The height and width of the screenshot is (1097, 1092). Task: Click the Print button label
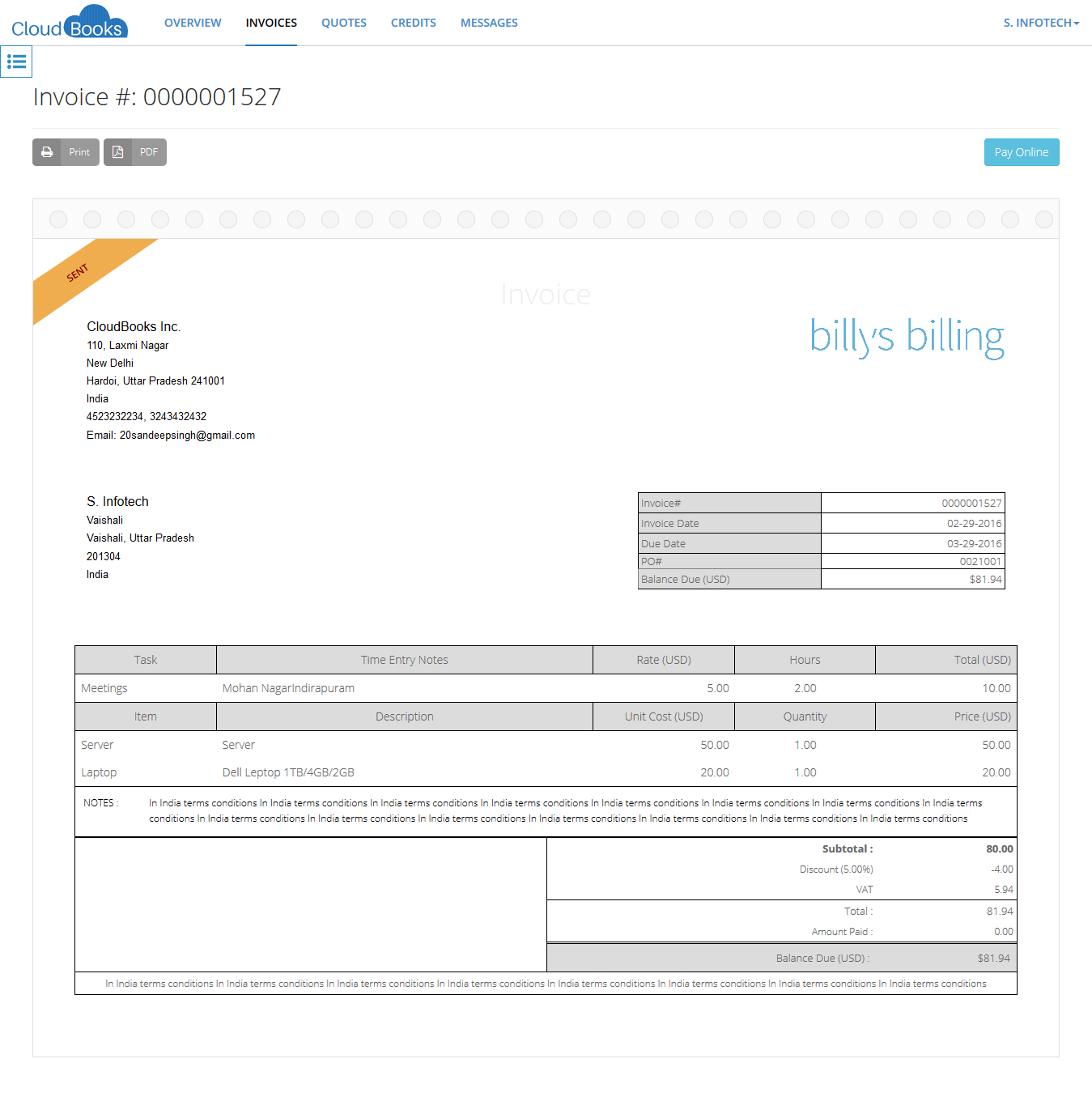pyautogui.click(x=79, y=152)
